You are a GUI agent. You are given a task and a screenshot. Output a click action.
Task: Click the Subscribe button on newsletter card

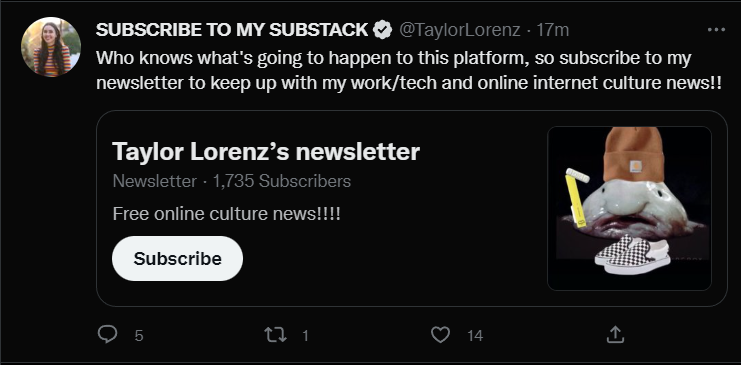click(x=177, y=259)
